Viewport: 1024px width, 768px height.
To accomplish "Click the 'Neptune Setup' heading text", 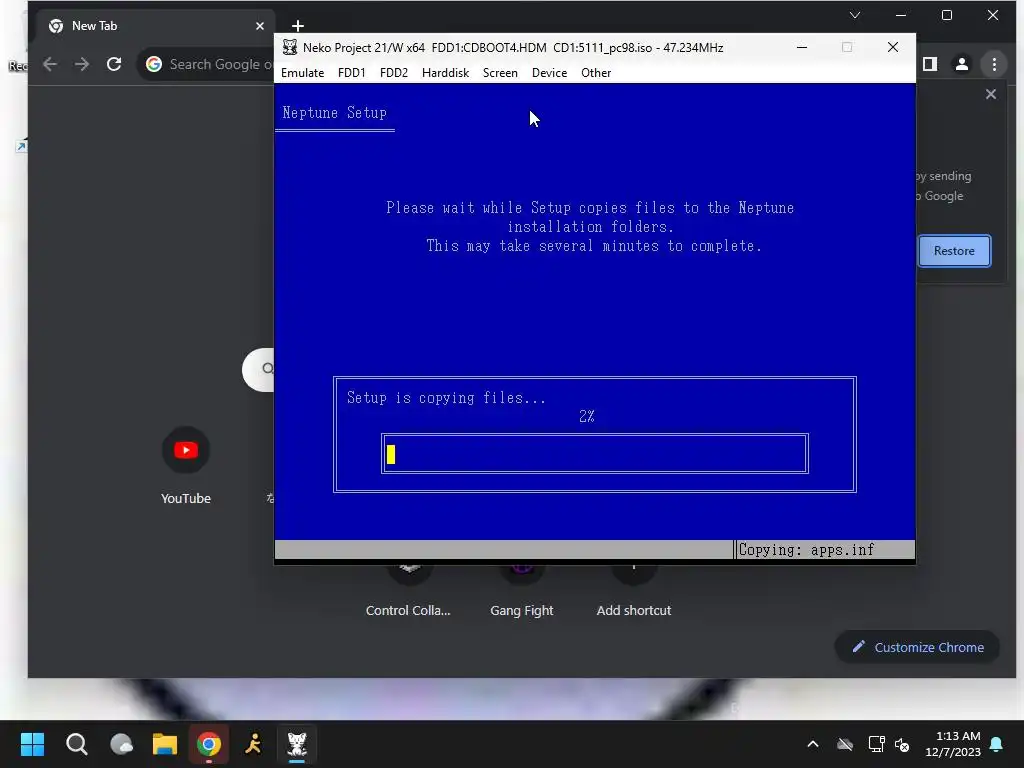I will pyautogui.click(x=334, y=112).
